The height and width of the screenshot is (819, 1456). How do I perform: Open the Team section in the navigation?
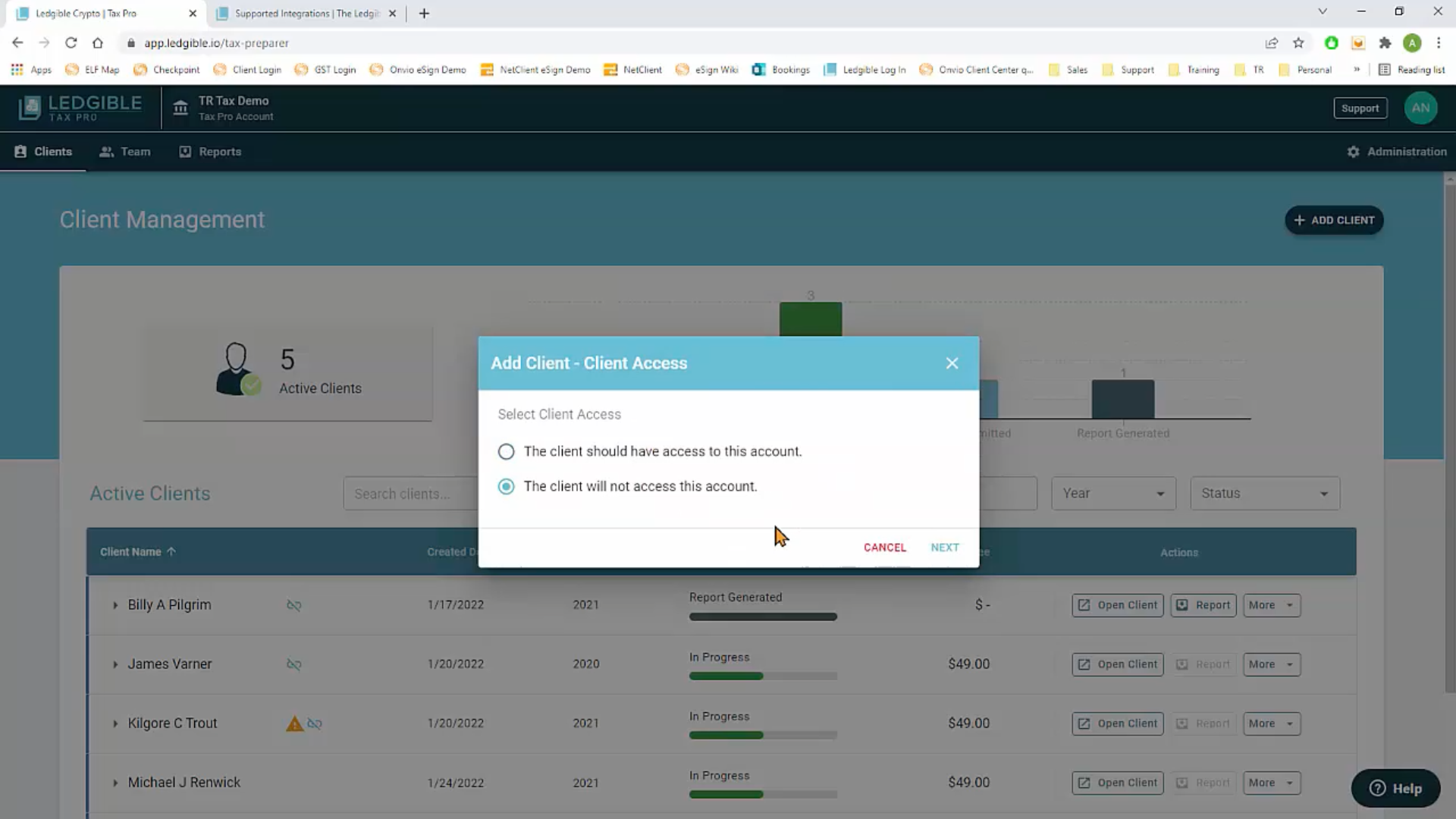pyautogui.click(x=125, y=151)
